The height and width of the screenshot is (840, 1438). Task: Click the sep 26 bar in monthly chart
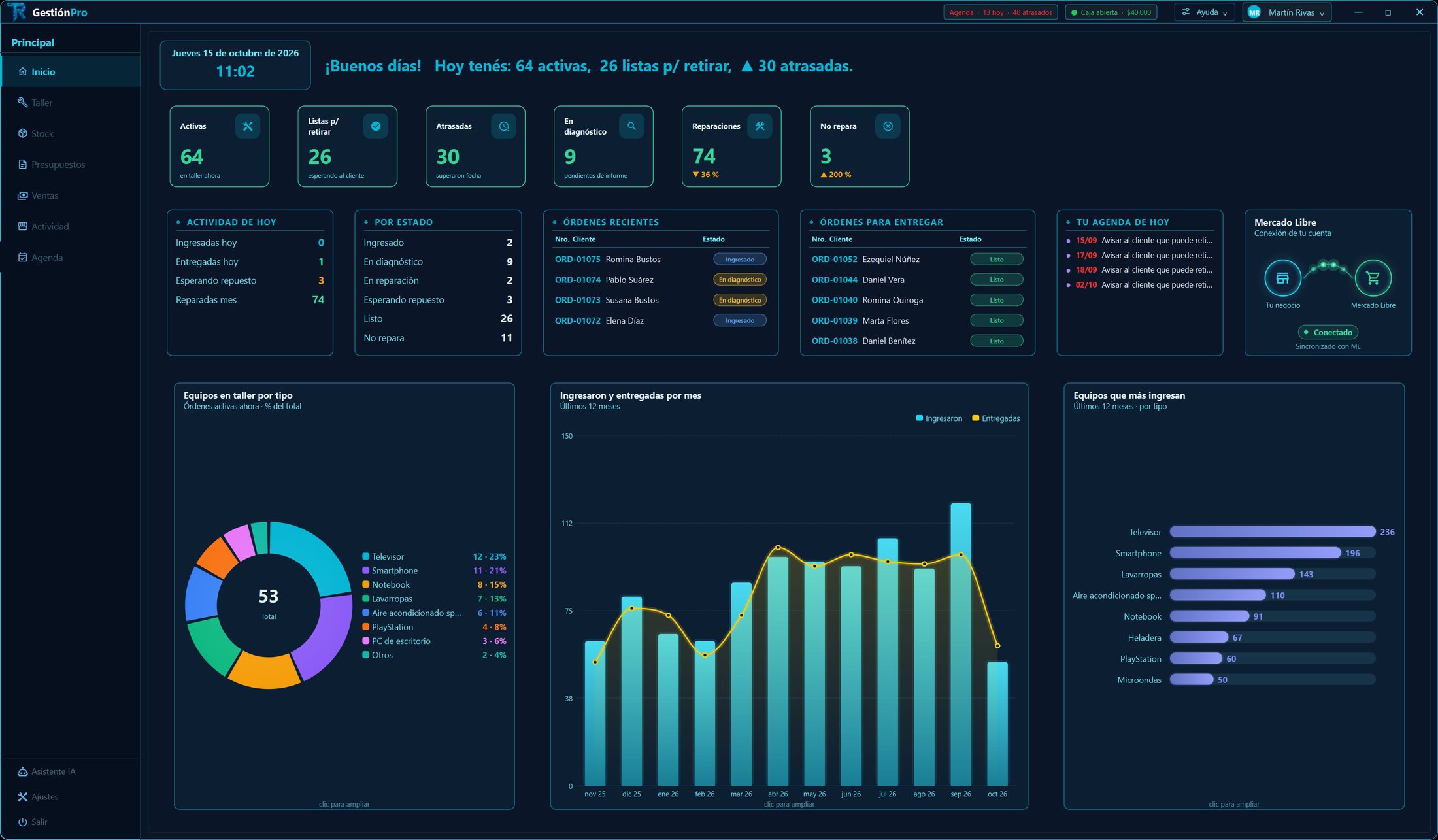pos(960,644)
